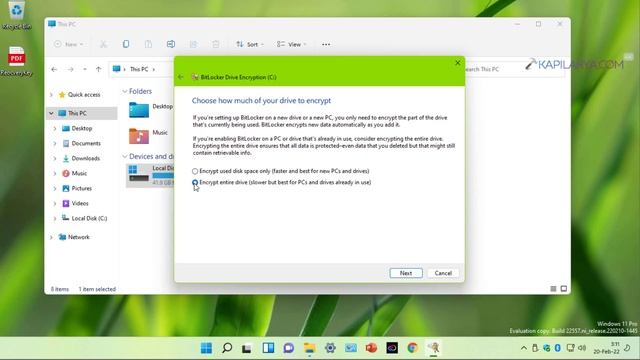Open recent locations dropdown arrow

[x=85, y=69]
